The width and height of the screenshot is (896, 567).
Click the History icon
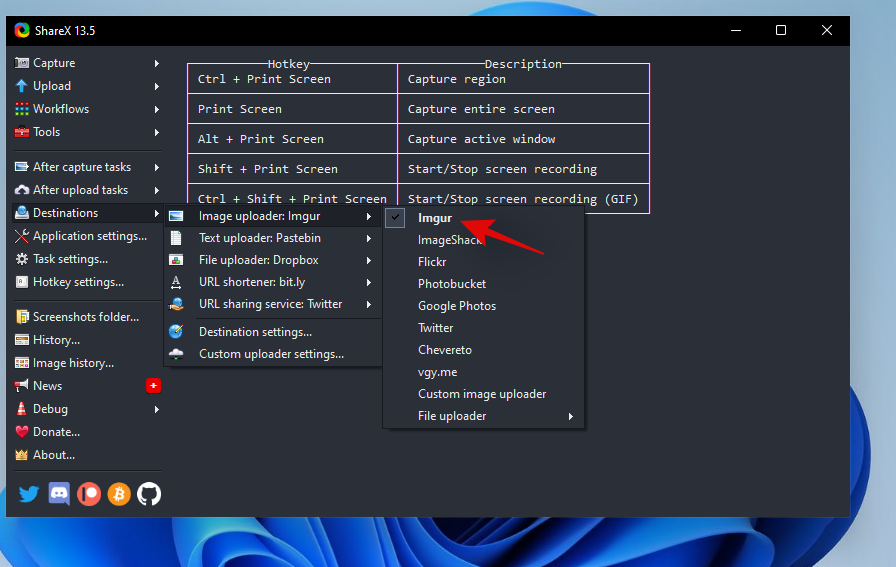[22, 340]
